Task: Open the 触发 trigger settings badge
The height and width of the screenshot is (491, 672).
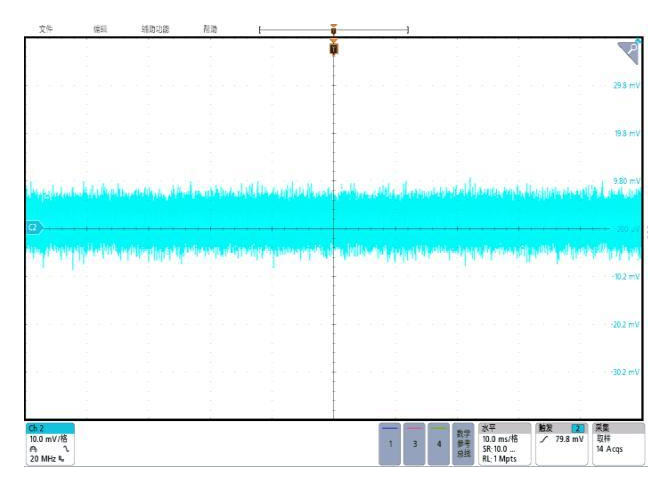Action: click(x=561, y=444)
